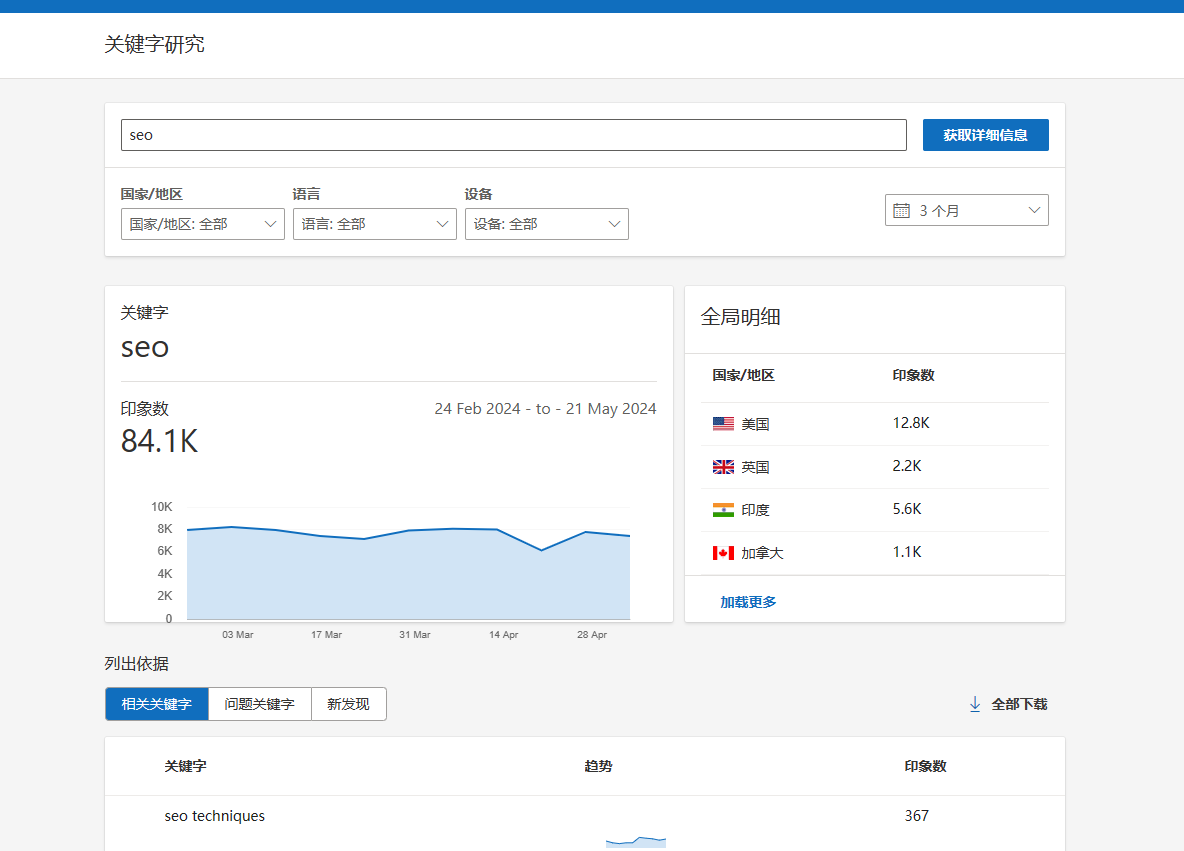Click the United Kingdom flag icon
The image size is (1184, 851).
pos(723,467)
